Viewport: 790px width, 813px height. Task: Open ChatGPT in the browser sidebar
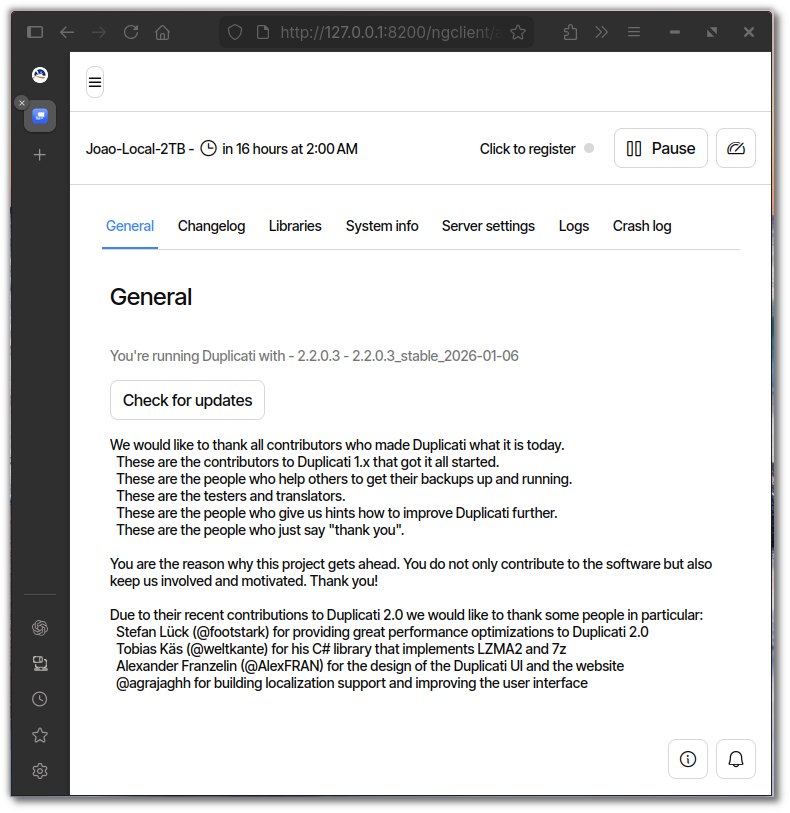(40, 628)
